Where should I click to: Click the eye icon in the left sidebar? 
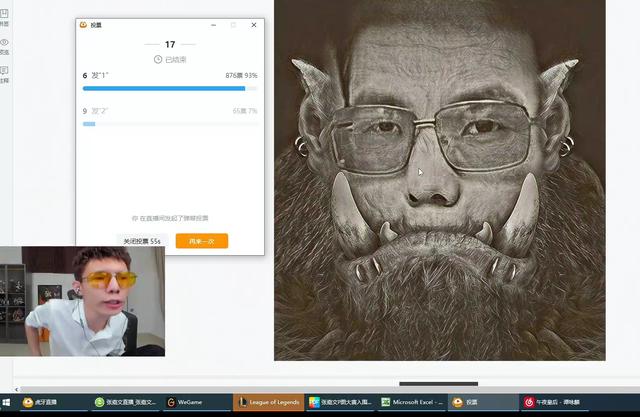point(4,42)
